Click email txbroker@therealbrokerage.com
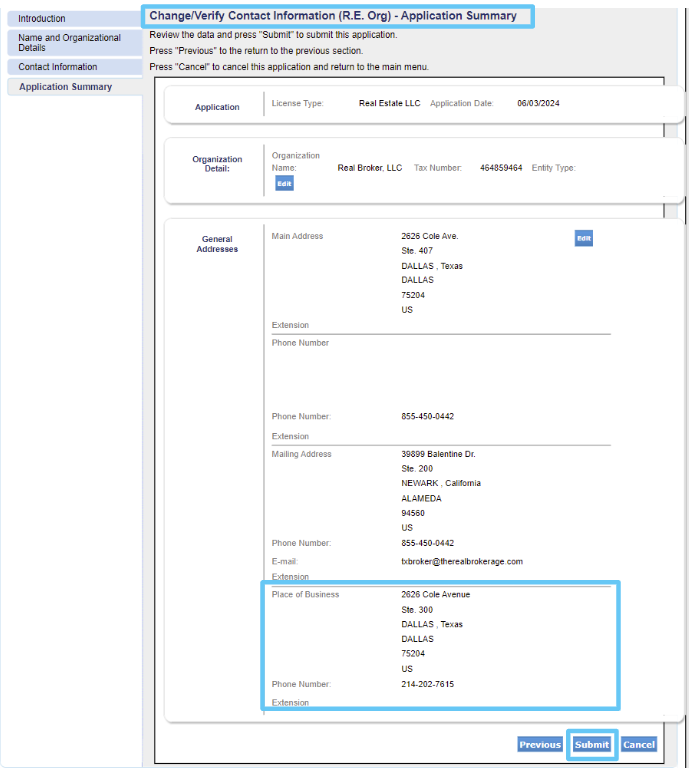The width and height of the screenshot is (691, 768). (x=462, y=562)
